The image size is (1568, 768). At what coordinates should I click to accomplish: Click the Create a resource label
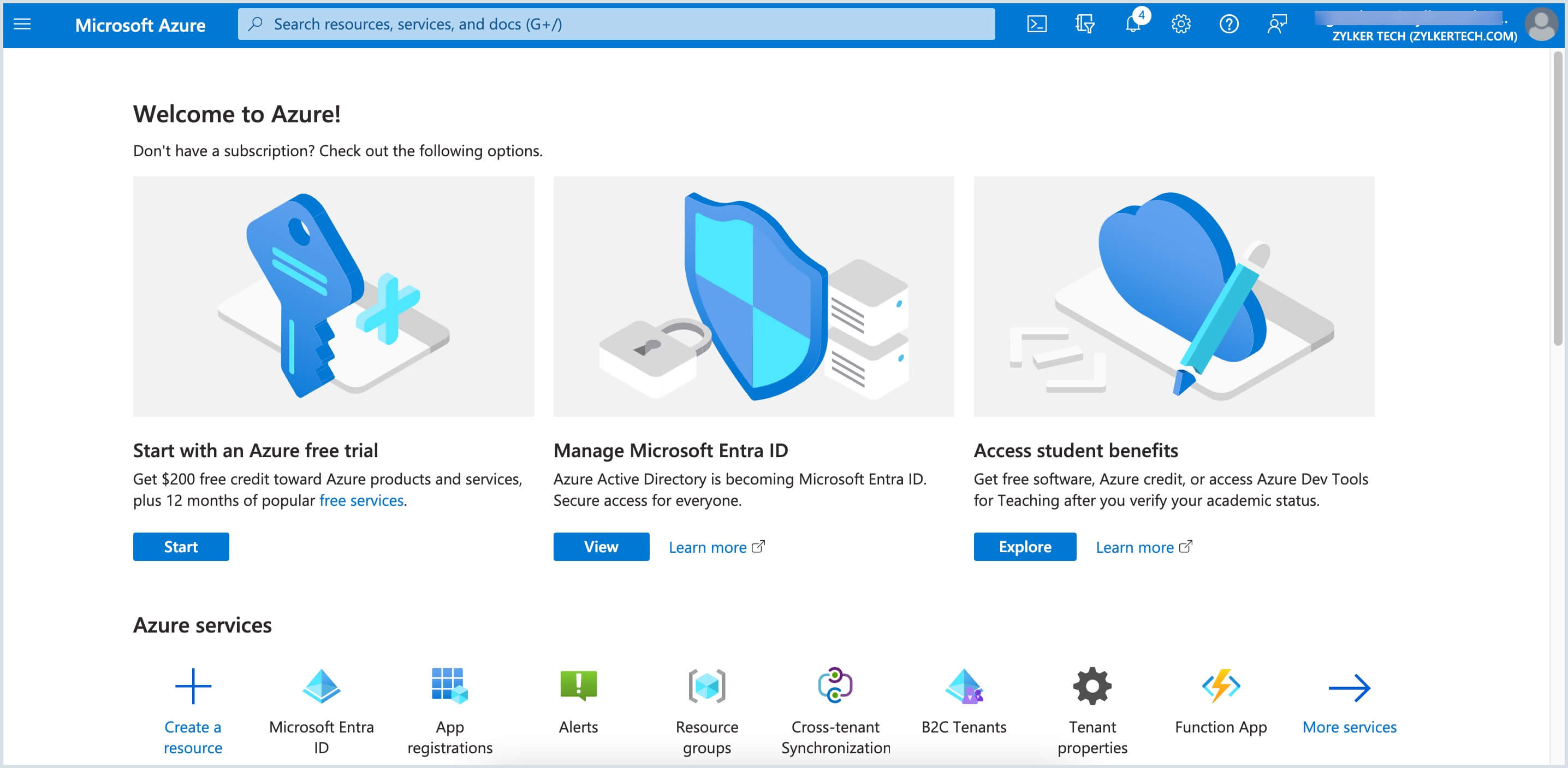(x=193, y=737)
